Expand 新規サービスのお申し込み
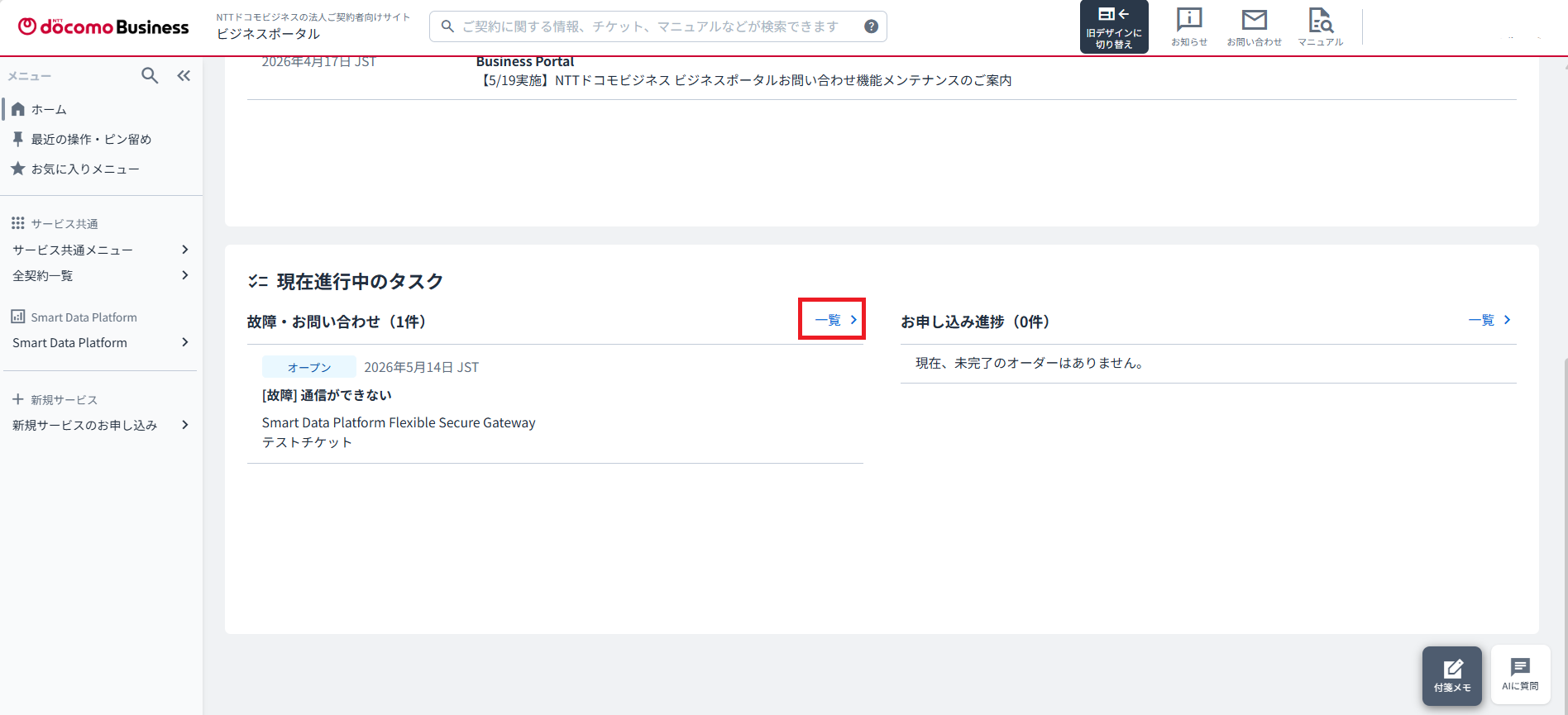Image resolution: width=1568 pixels, height=715 pixels. pyautogui.click(x=101, y=425)
